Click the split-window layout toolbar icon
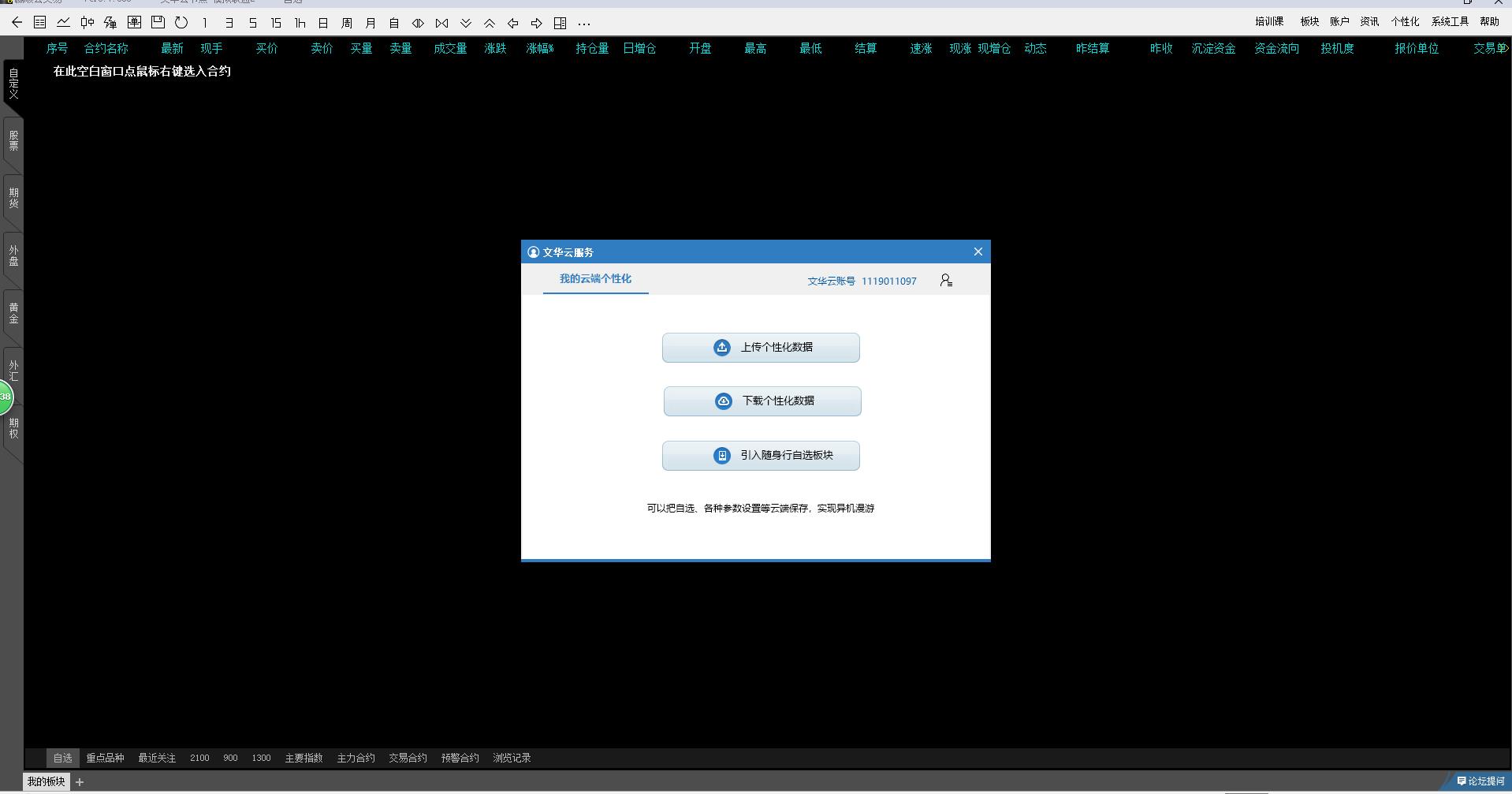 click(x=560, y=23)
